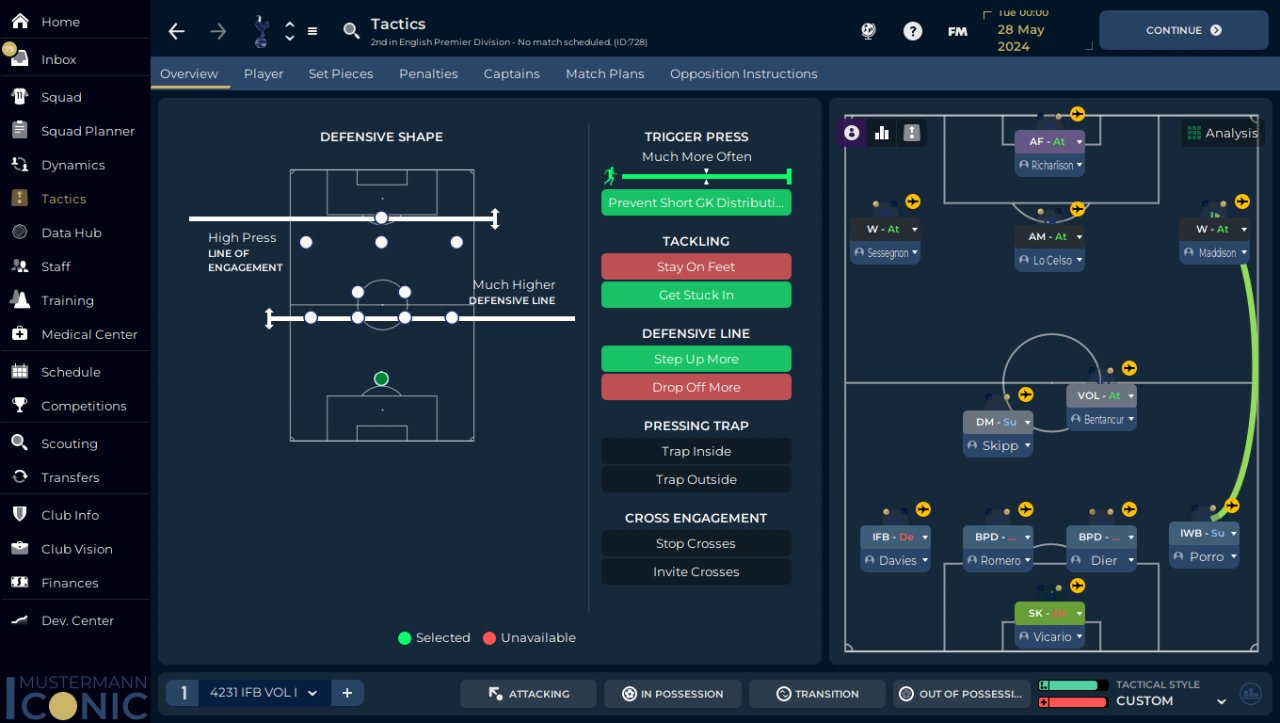Select tactic slot number 1
Screen dimensions: 1280x723
[183, 693]
